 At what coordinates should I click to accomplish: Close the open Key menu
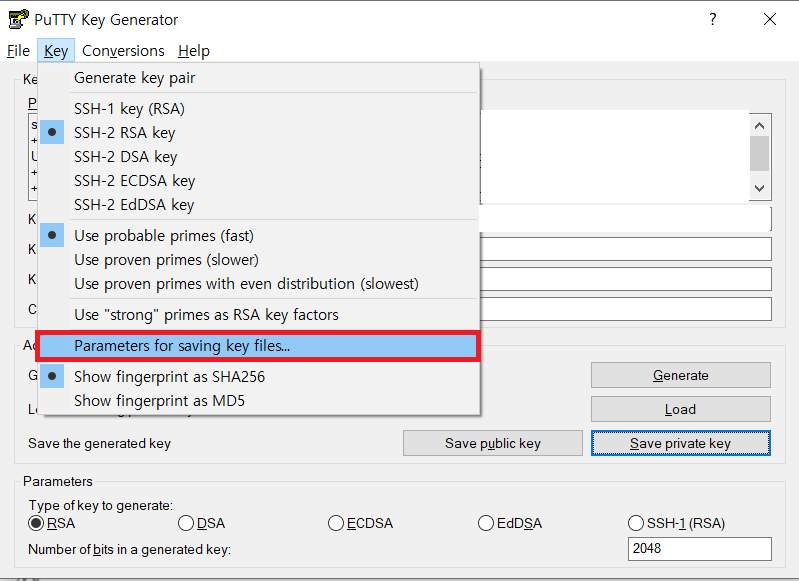pos(56,50)
